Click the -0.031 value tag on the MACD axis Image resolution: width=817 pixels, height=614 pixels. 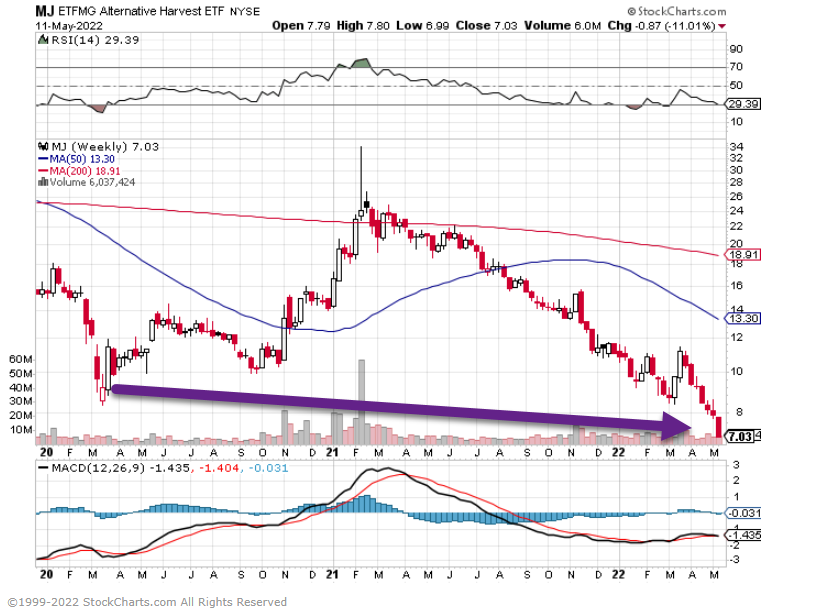pyautogui.click(x=743, y=513)
